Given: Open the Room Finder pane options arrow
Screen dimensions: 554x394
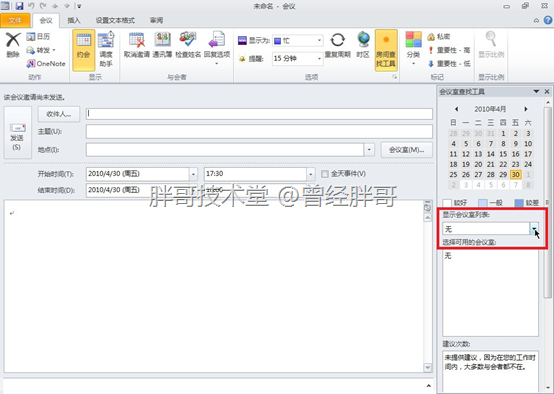Looking at the screenshot, I should (536, 92).
